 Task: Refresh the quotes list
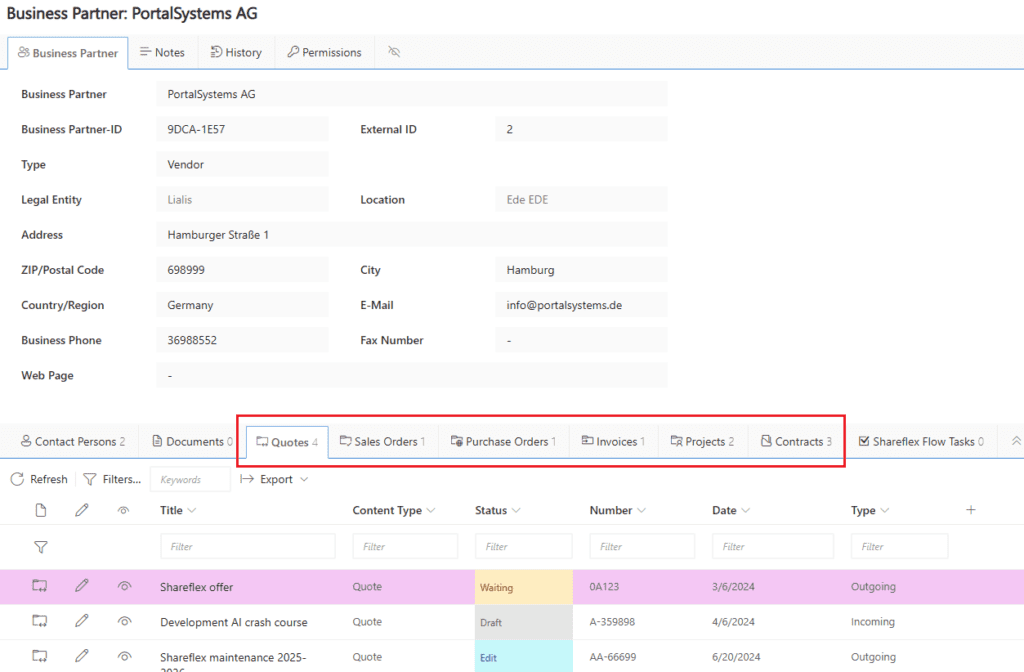click(39, 479)
